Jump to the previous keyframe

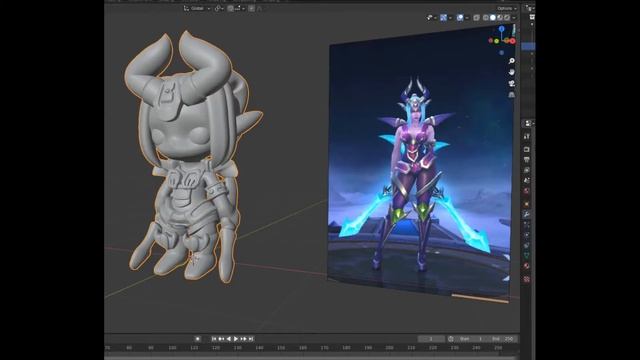pyautogui.click(x=221, y=339)
